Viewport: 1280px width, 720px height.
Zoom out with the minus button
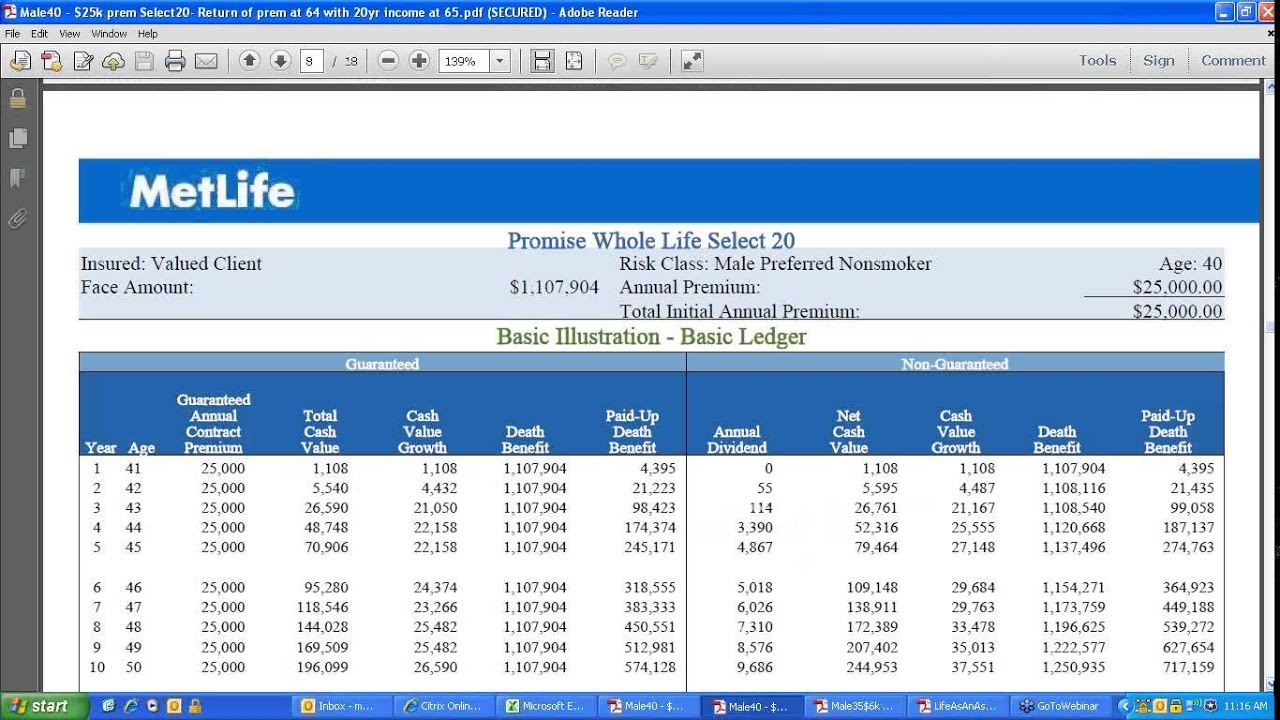coord(389,61)
